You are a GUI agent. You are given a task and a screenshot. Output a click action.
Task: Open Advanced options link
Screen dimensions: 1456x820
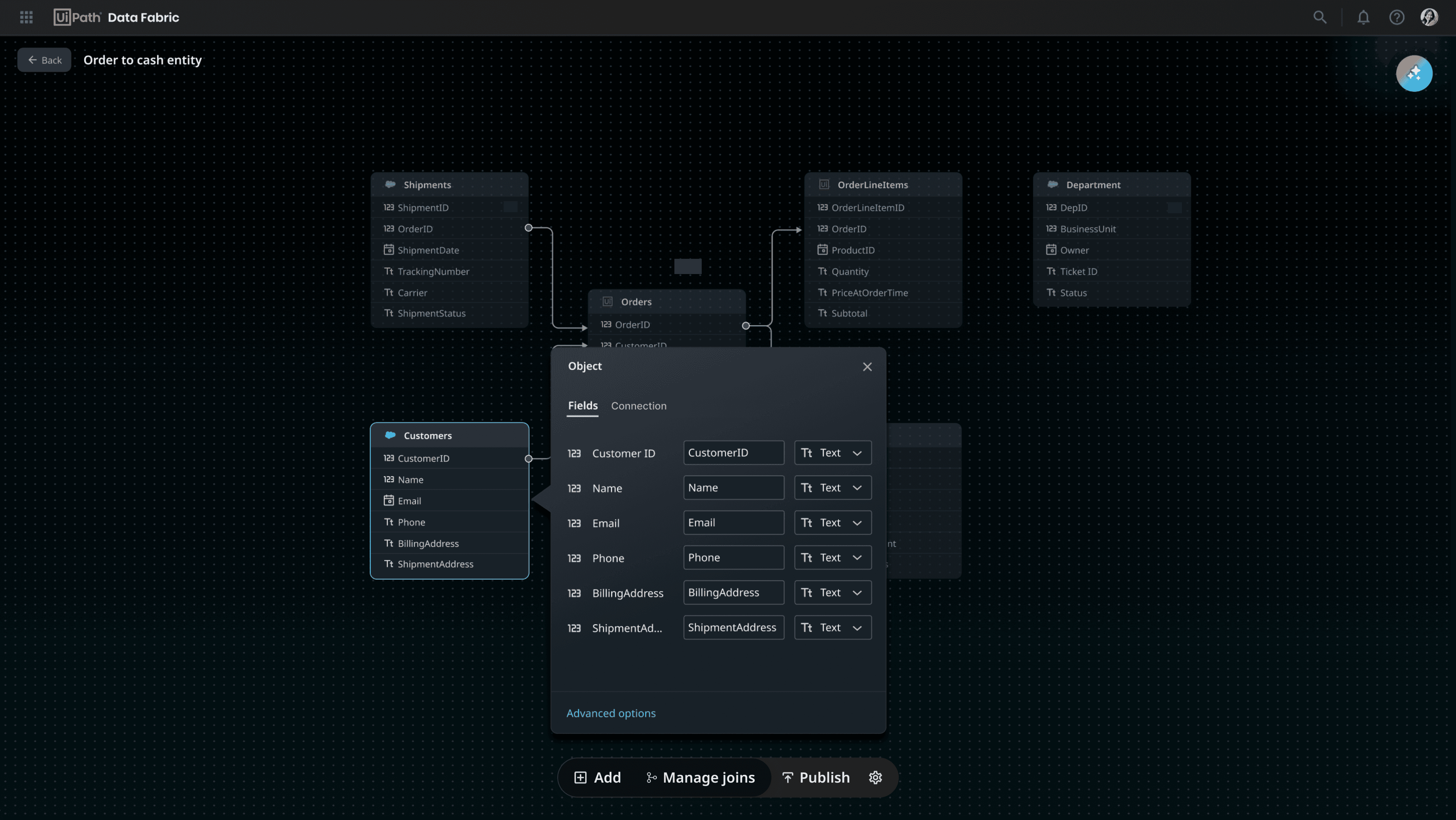click(610, 713)
